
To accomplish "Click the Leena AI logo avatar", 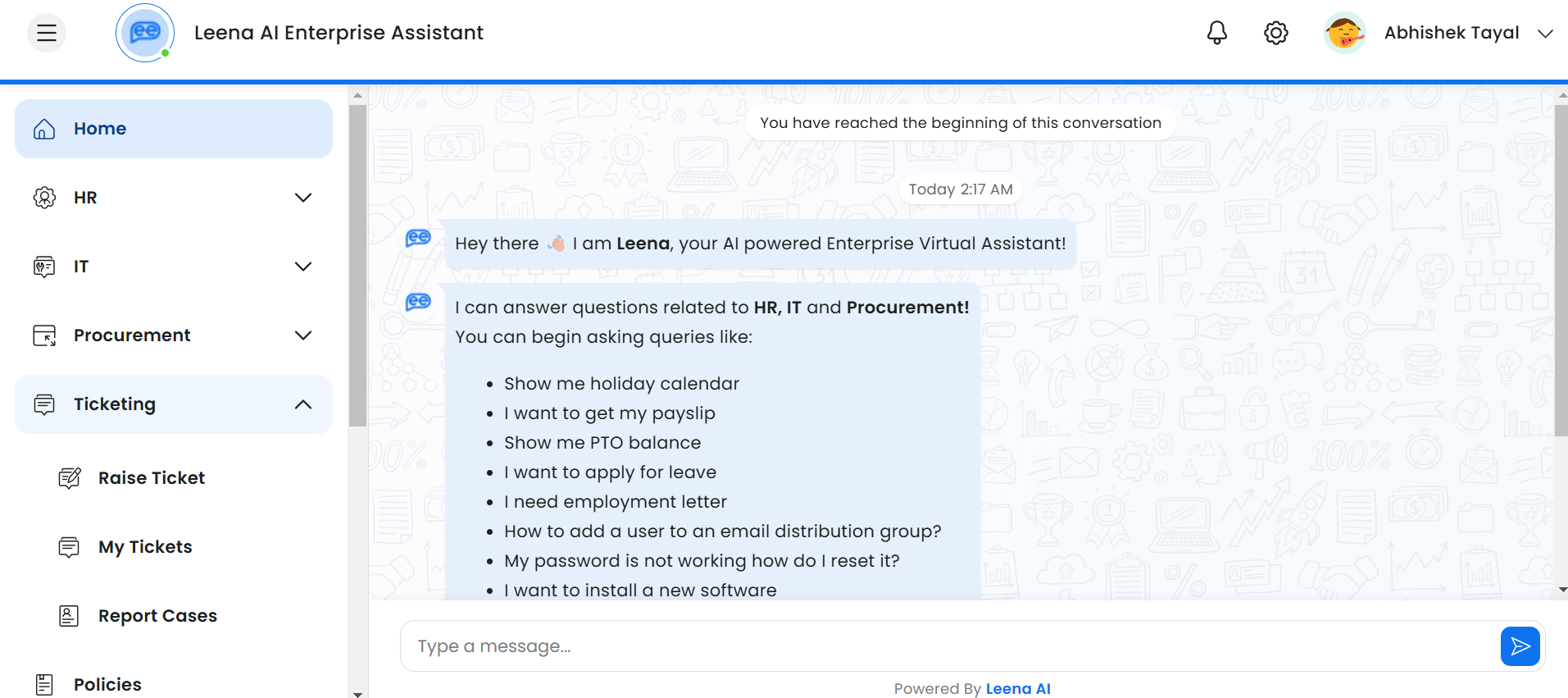I will click(145, 33).
